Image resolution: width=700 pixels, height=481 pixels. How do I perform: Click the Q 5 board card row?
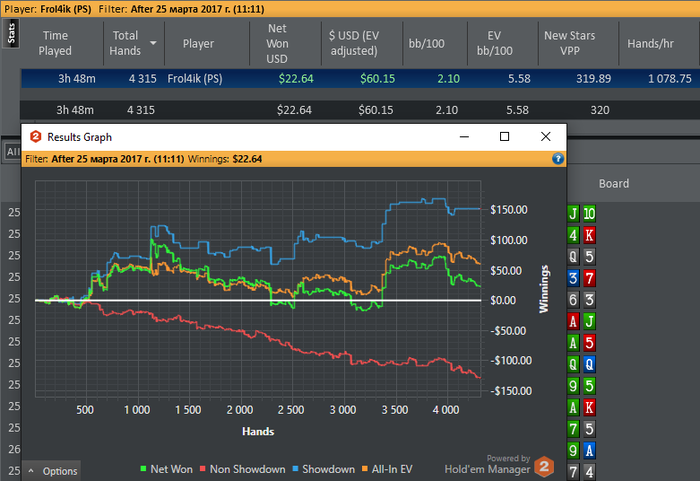582,256
